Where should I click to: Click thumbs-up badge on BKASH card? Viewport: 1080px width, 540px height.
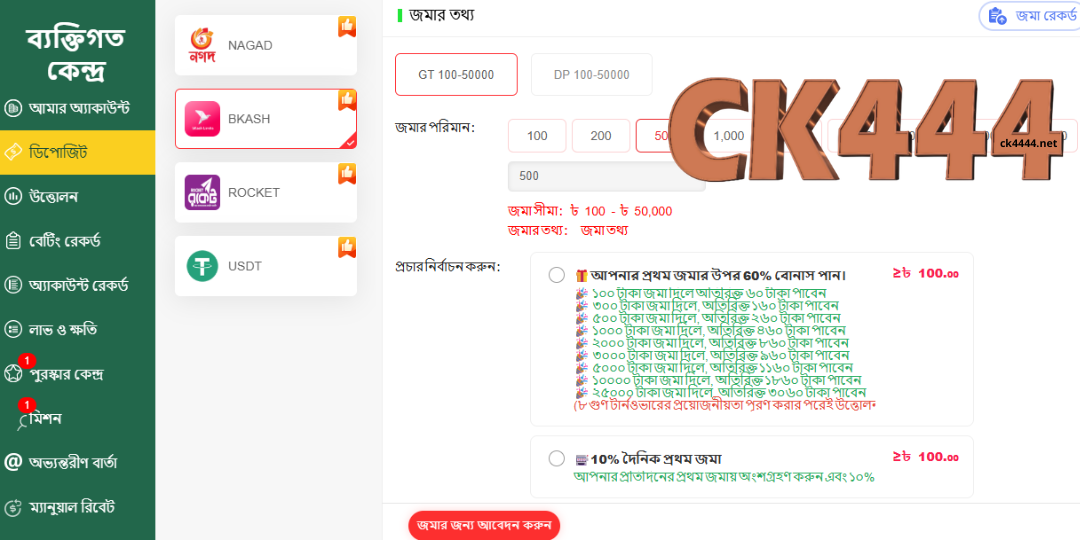347,100
